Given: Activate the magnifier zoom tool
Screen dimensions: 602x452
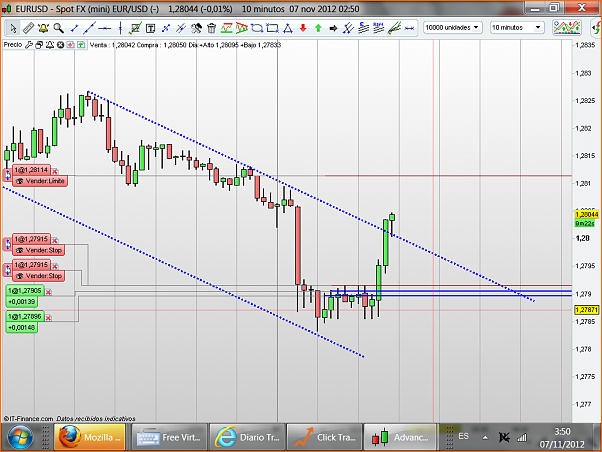Looking at the screenshot, I should 58,28.
